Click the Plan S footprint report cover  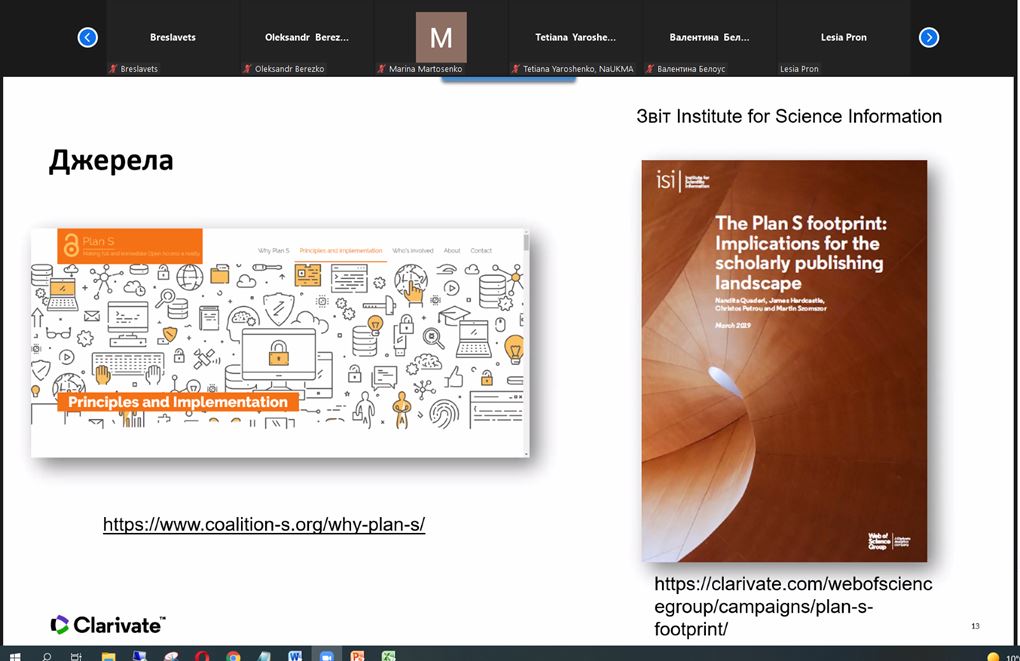pos(784,361)
